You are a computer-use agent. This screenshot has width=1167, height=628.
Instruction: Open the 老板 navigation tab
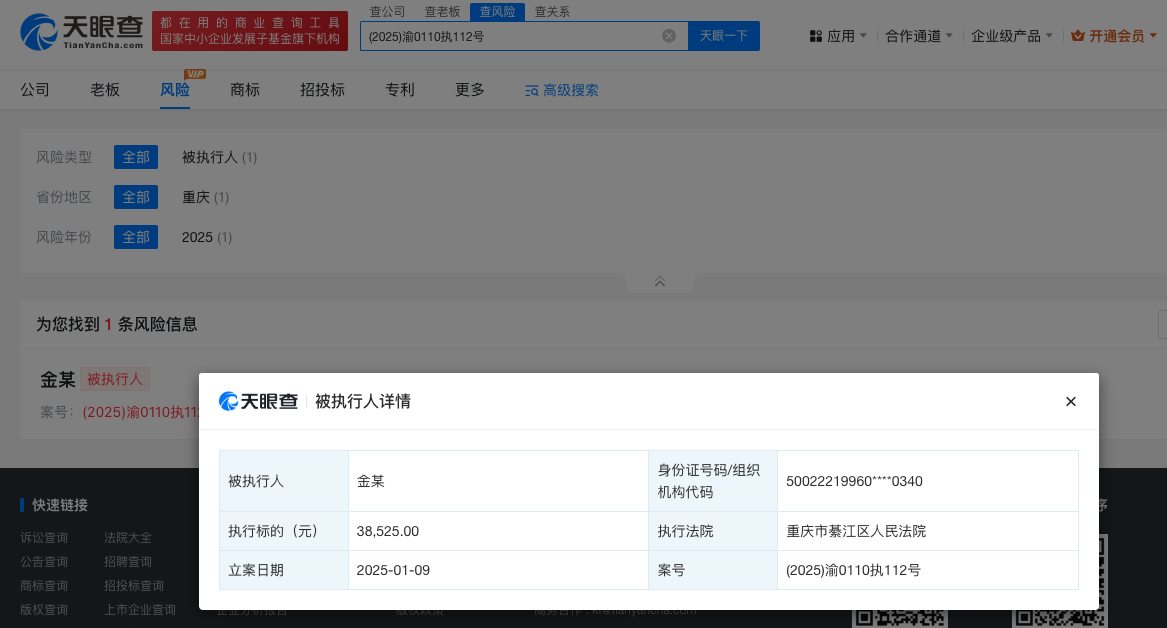click(105, 90)
